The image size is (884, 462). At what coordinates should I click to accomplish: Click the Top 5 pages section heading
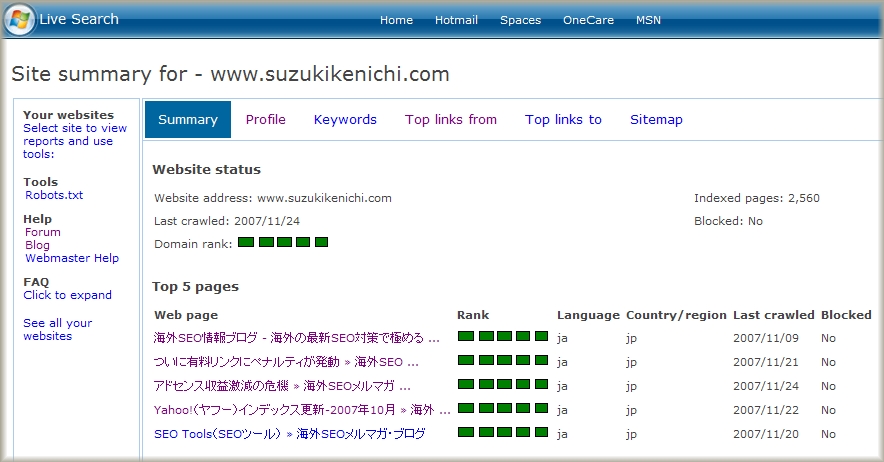click(x=195, y=287)
